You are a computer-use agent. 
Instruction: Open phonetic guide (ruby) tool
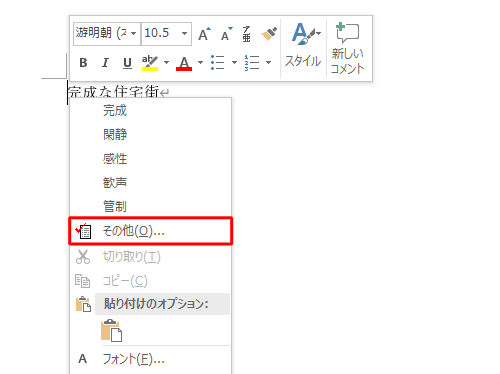pos(246,34)
